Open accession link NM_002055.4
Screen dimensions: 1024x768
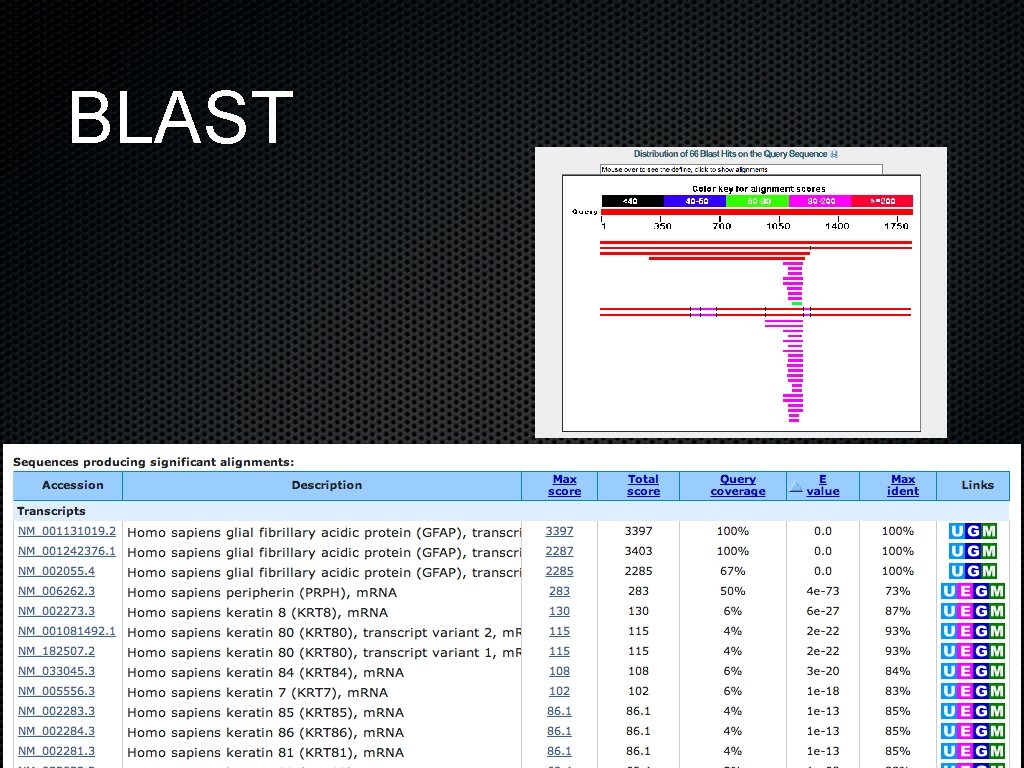56,571
